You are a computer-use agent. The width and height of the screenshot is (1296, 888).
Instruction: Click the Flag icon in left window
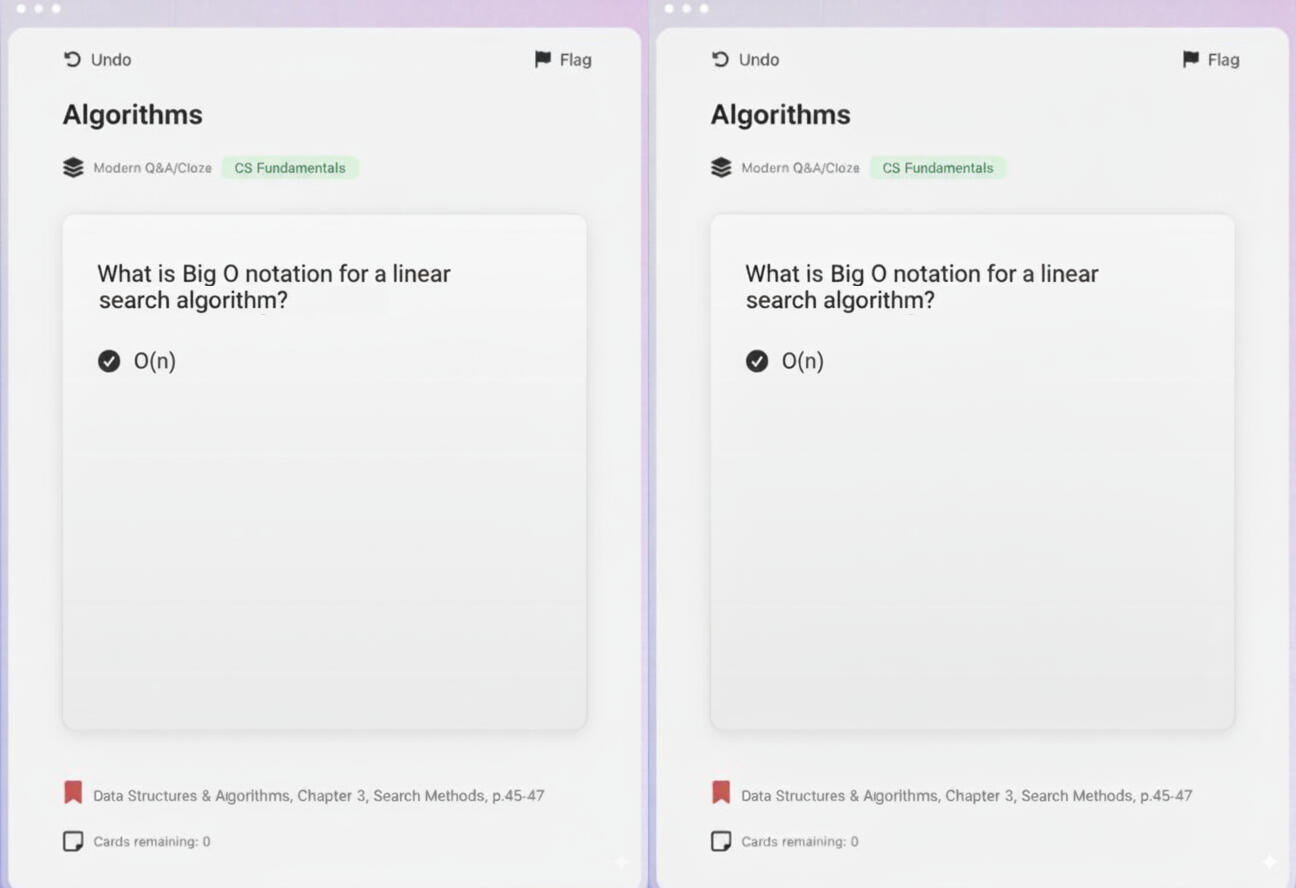543,60
